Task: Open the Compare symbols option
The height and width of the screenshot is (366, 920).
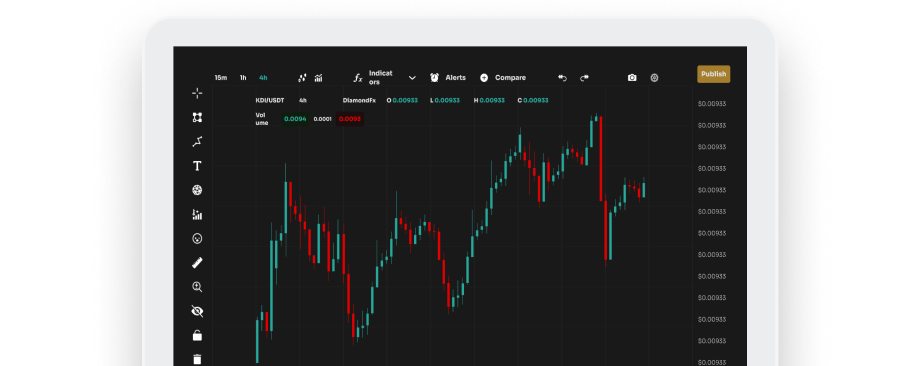Action: click(510, 77)
